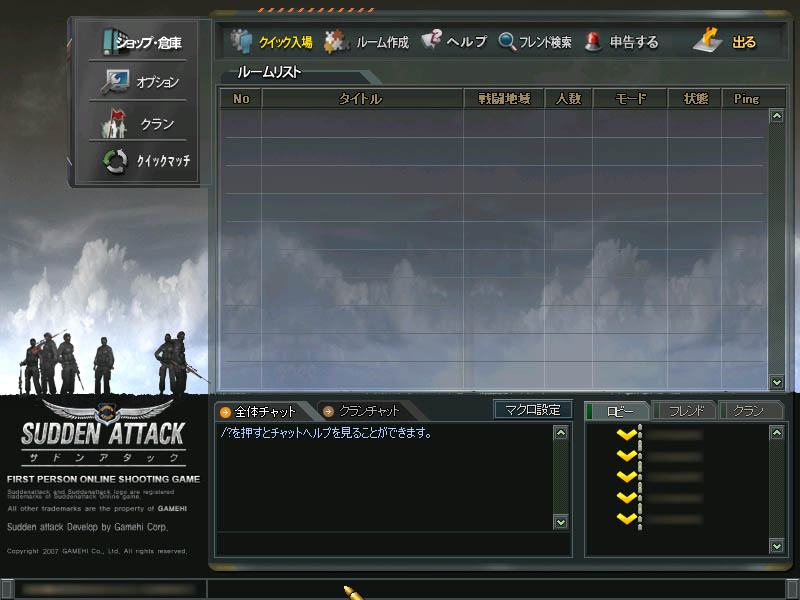This screenshot has width=800, height=600.
Task: Sort room list by 人数 column
Action: [x=568, y=98]
